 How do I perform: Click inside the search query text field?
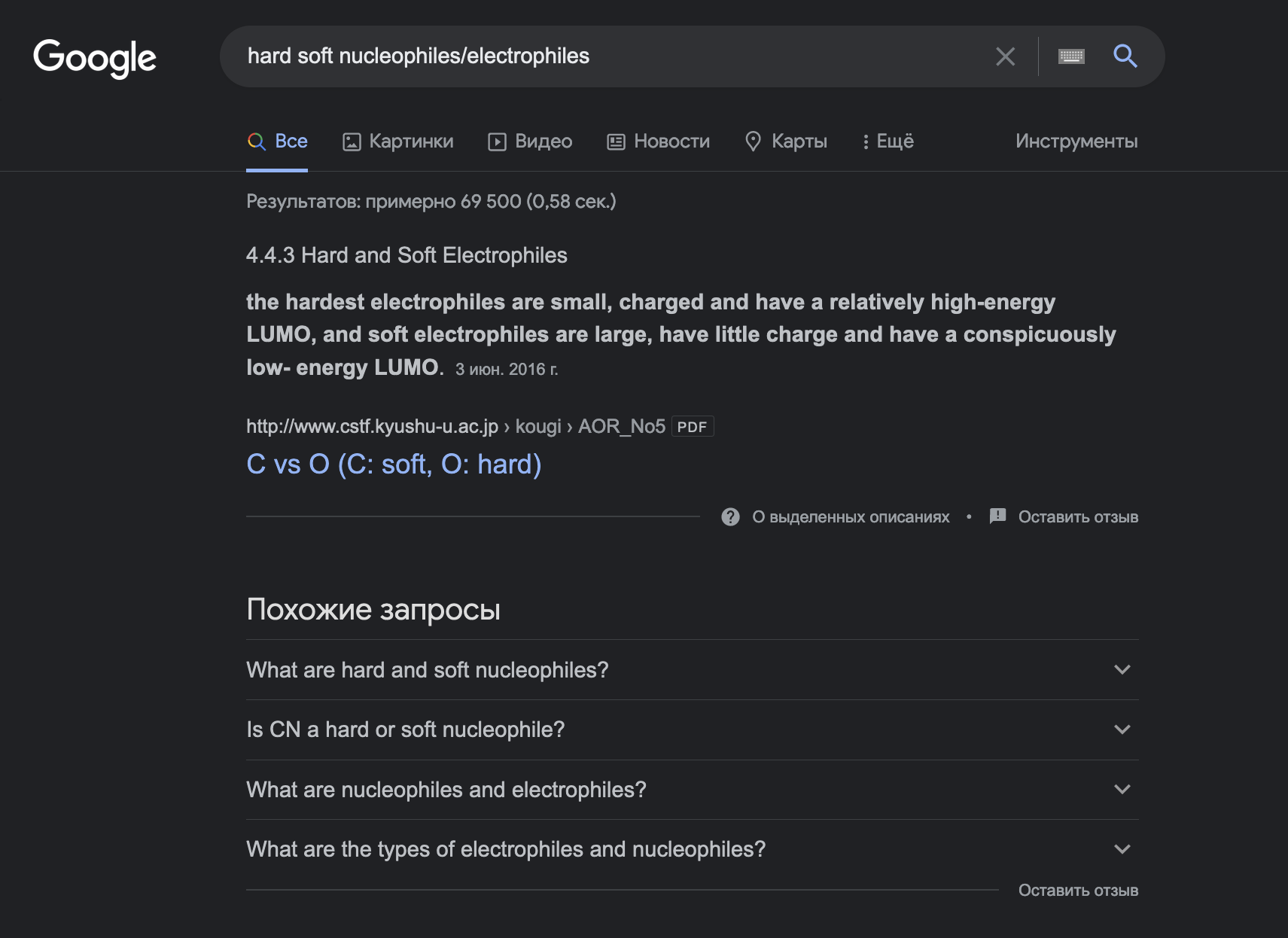602,56
